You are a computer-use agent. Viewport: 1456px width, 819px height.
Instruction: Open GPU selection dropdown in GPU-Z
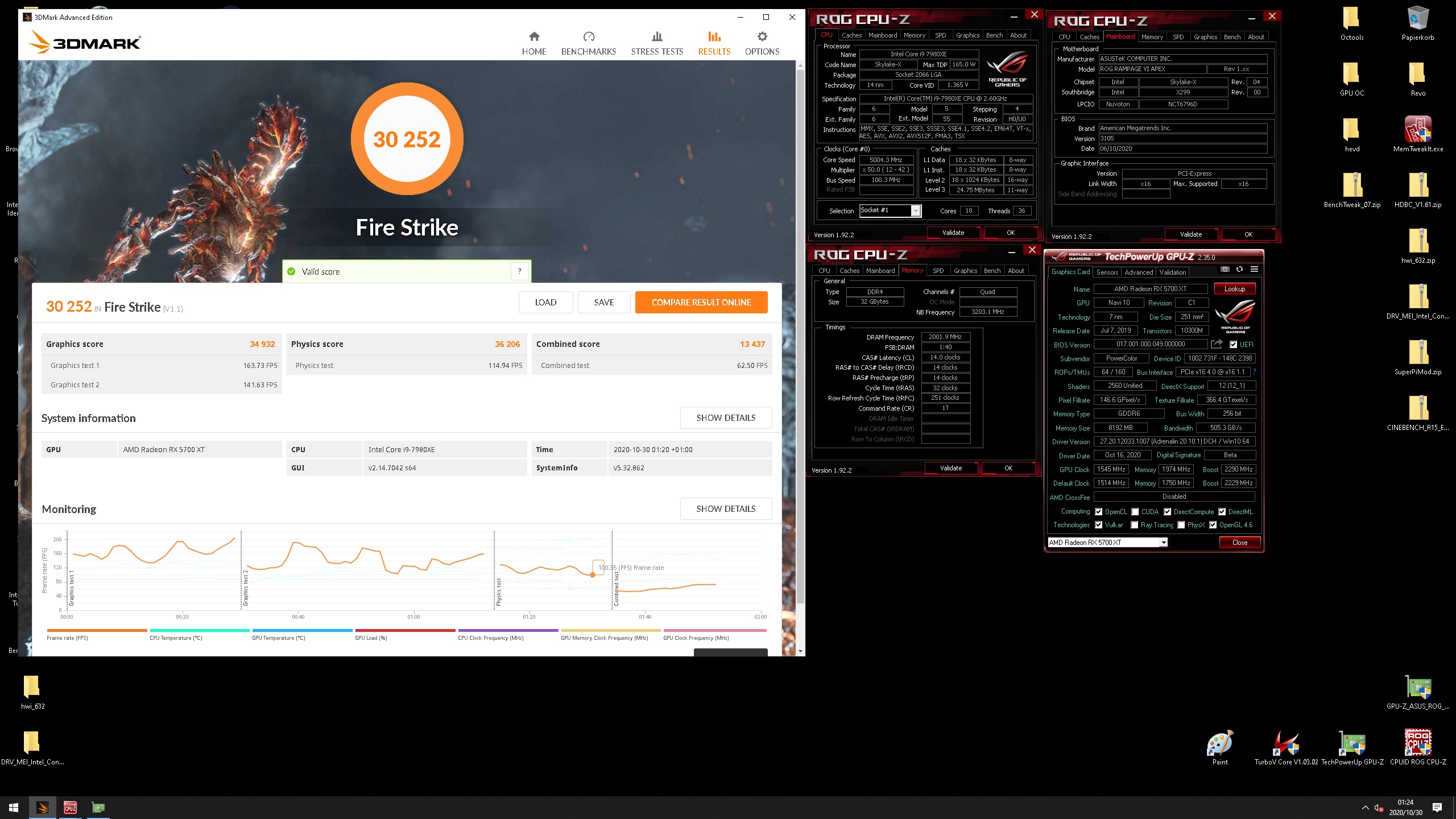point(1164,543)
